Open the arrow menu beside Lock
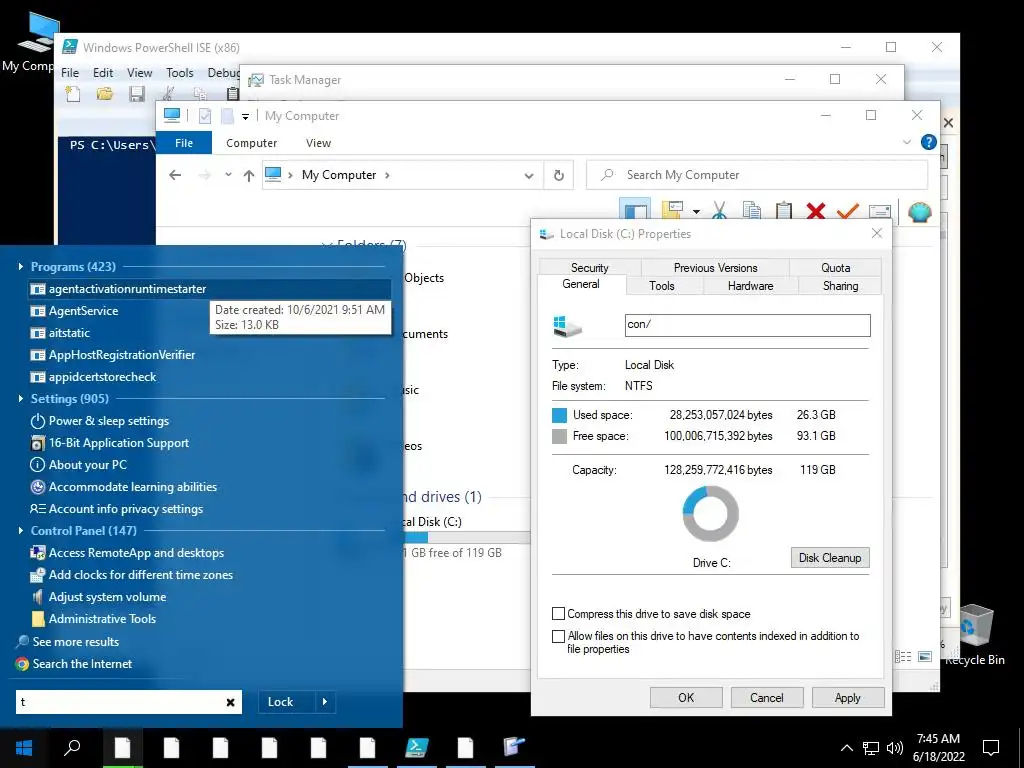The image size is (1024, 768). click(325, 702)
